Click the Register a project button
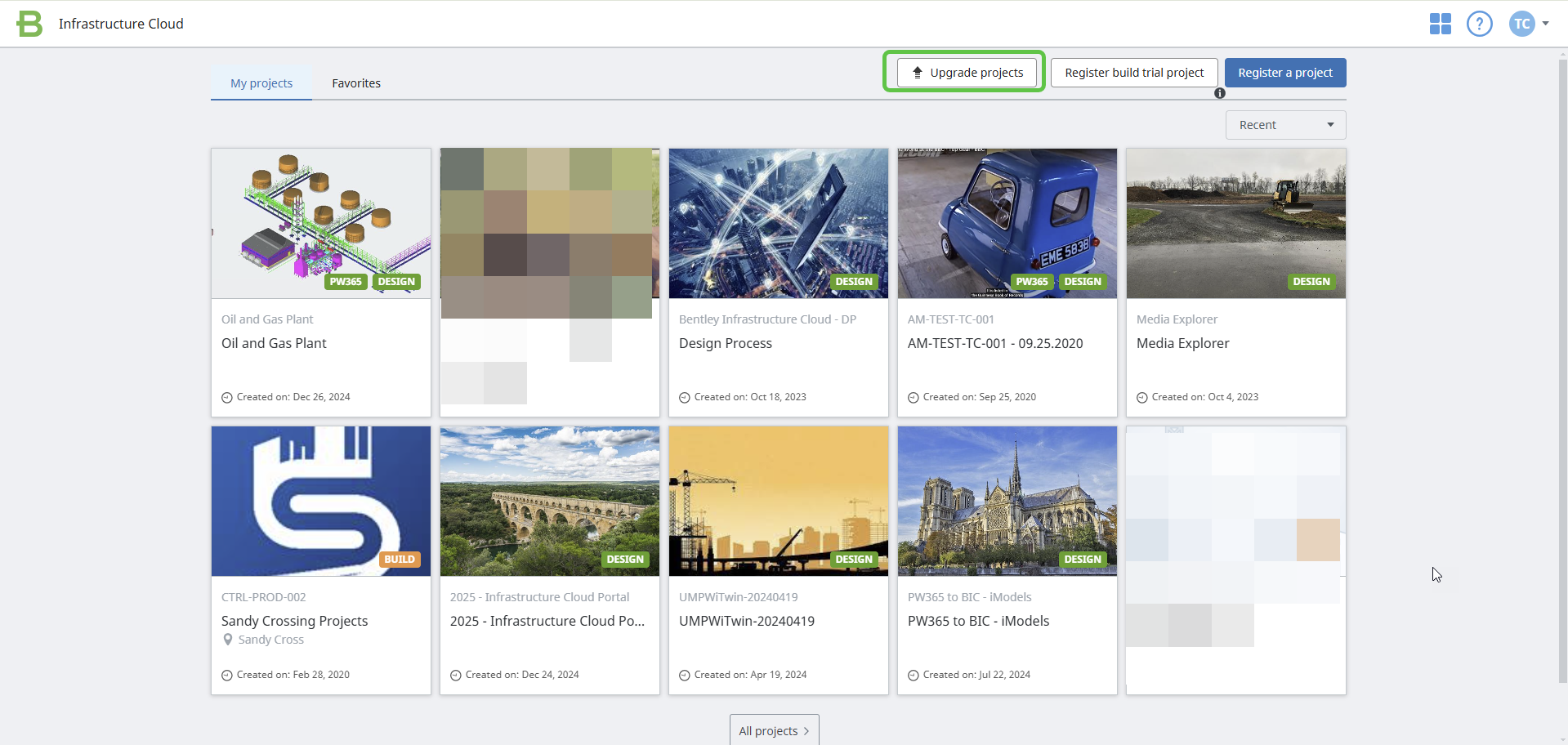Viewport: 1568px width, 745px height. point(1285,73)
